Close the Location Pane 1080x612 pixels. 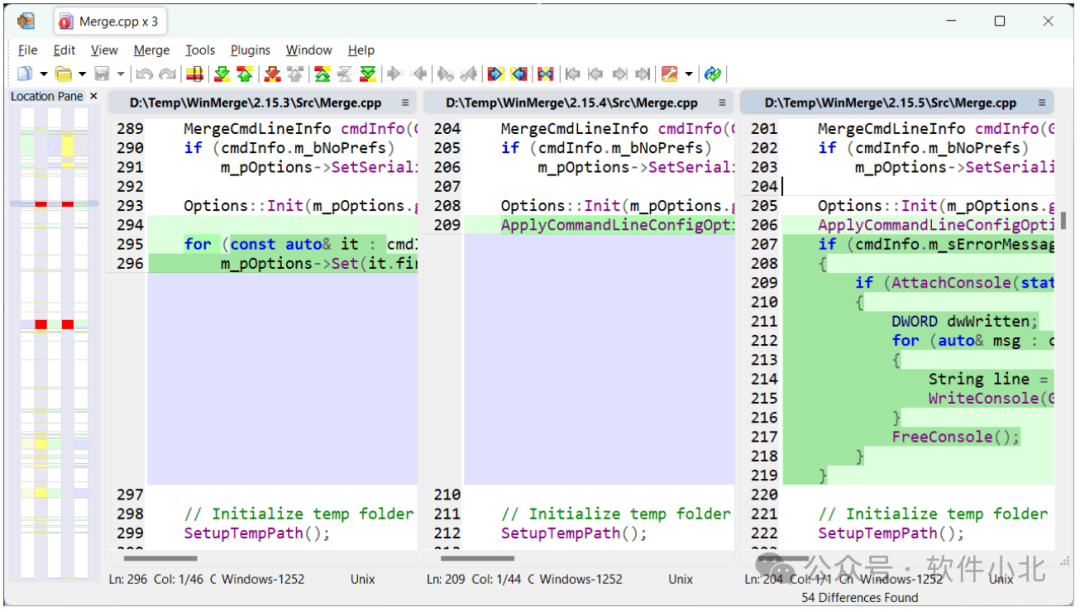[94, 96]
